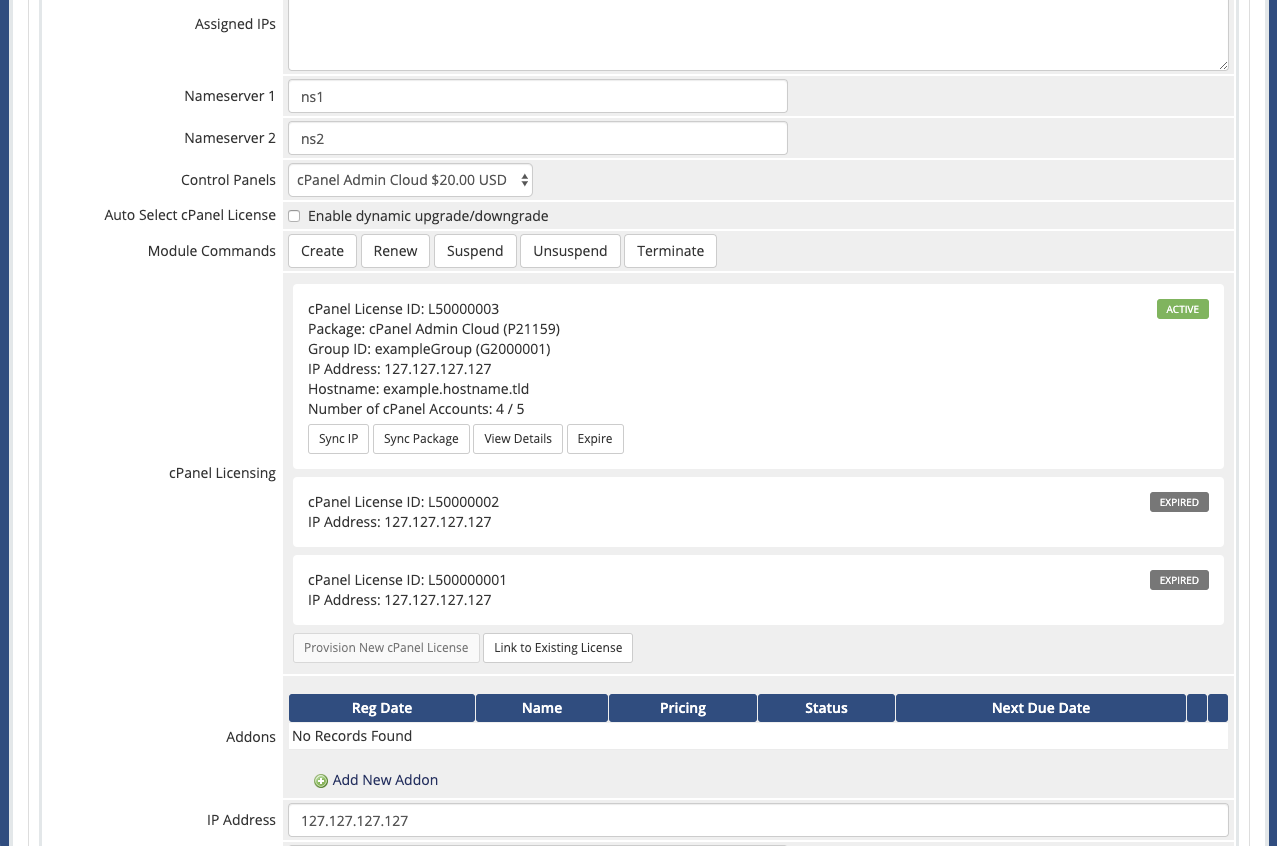The width and height of the screenshot is (1277, 846).
Task: Click the 'Auto Select cPanel License' label
Action: point(190,215)
